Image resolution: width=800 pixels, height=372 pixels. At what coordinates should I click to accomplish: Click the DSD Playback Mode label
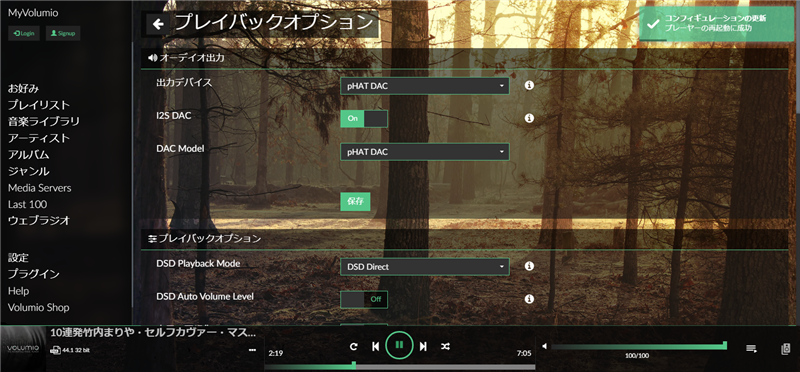[x=198, y=263]
